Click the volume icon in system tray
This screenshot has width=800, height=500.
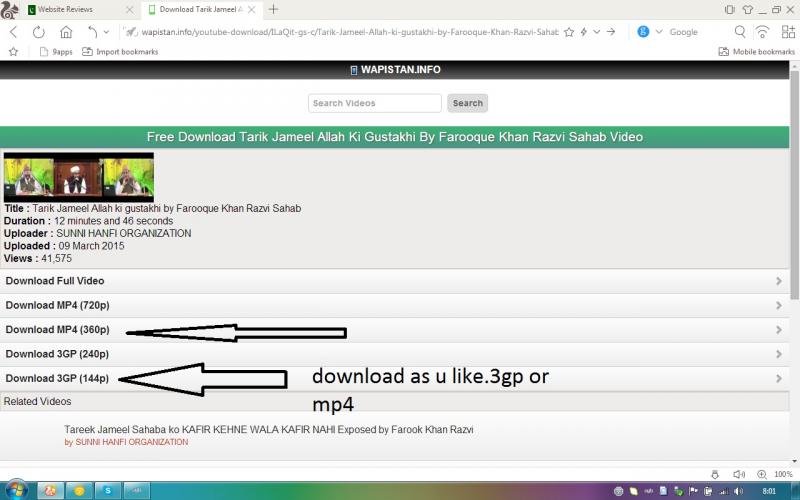739,491
